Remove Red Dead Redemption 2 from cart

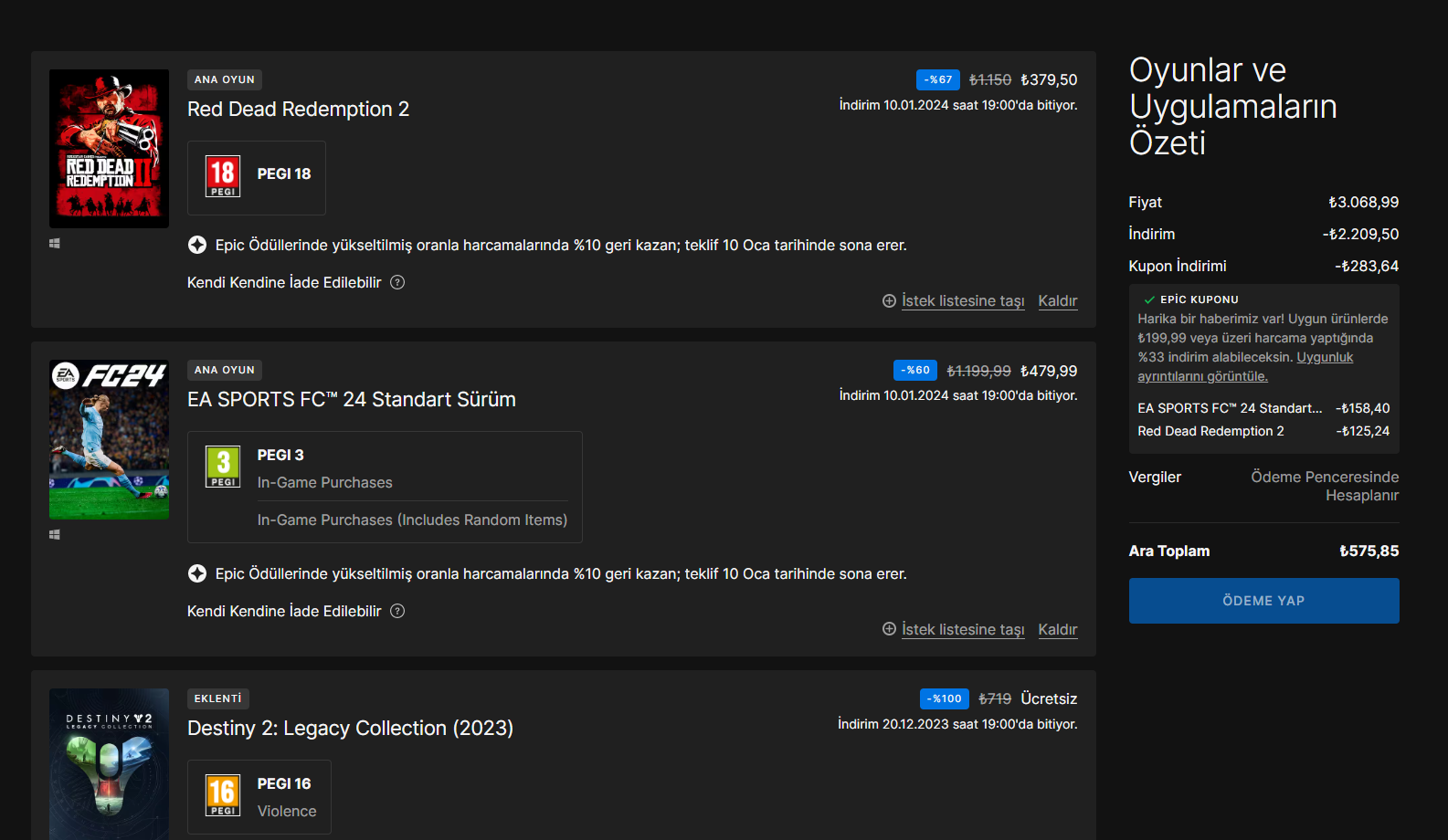coord(1057,300)
